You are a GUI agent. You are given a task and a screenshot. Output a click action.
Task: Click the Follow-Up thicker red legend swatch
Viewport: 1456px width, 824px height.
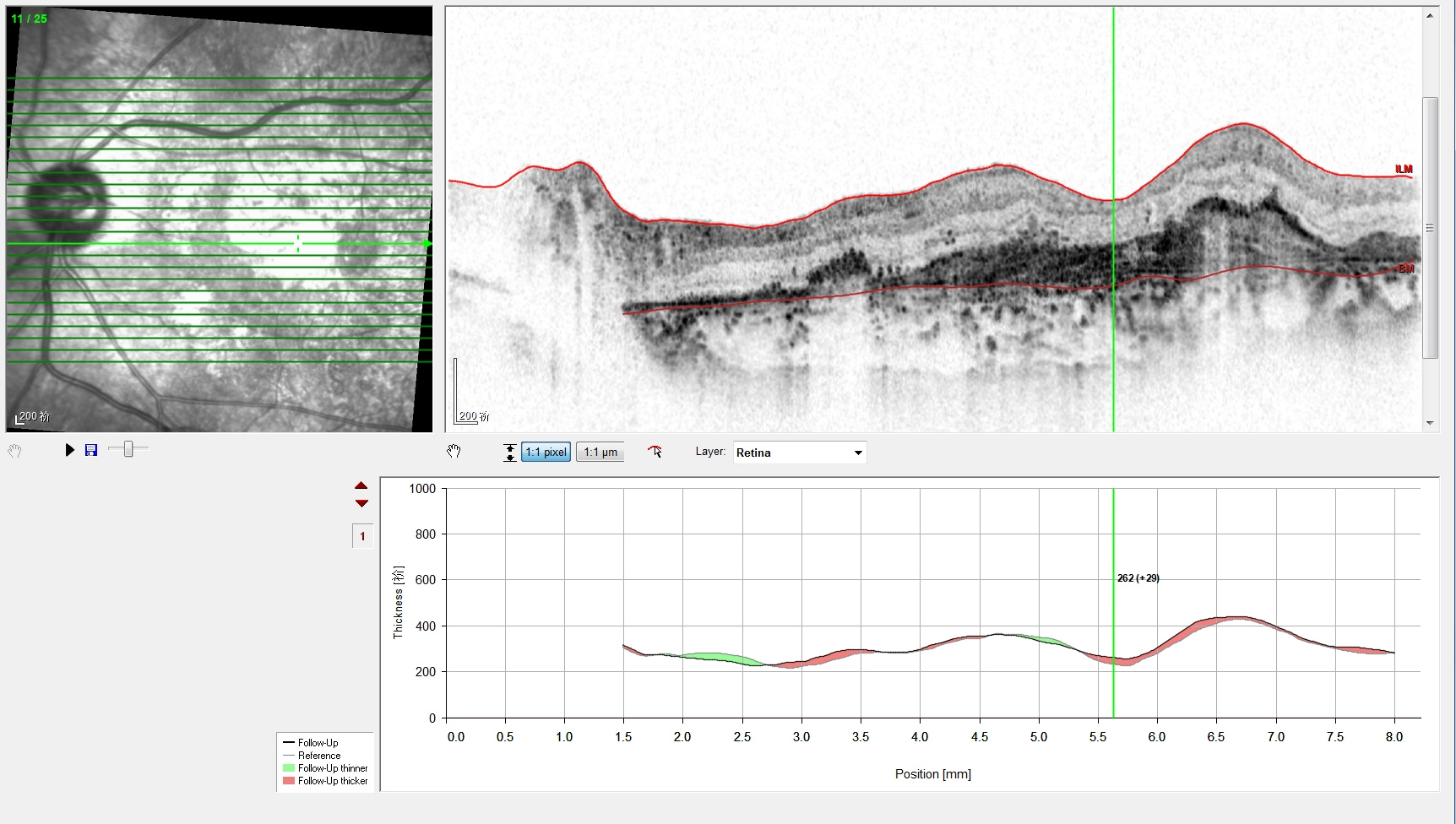tap(289, 781)
